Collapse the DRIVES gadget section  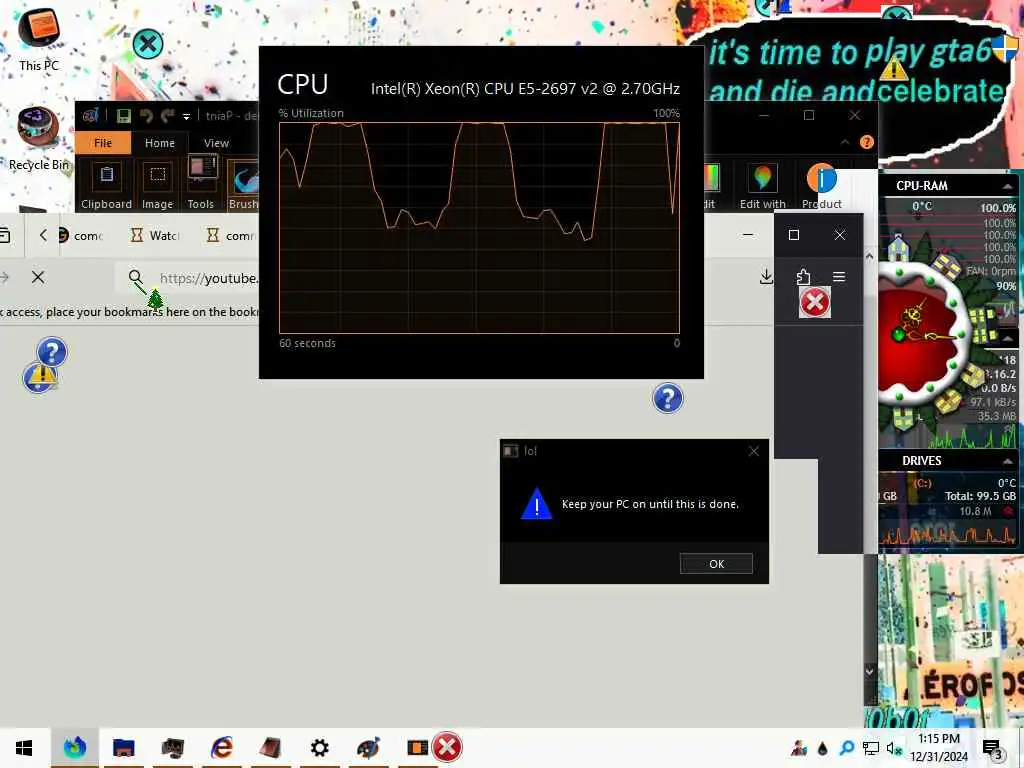coord(1007,461)
